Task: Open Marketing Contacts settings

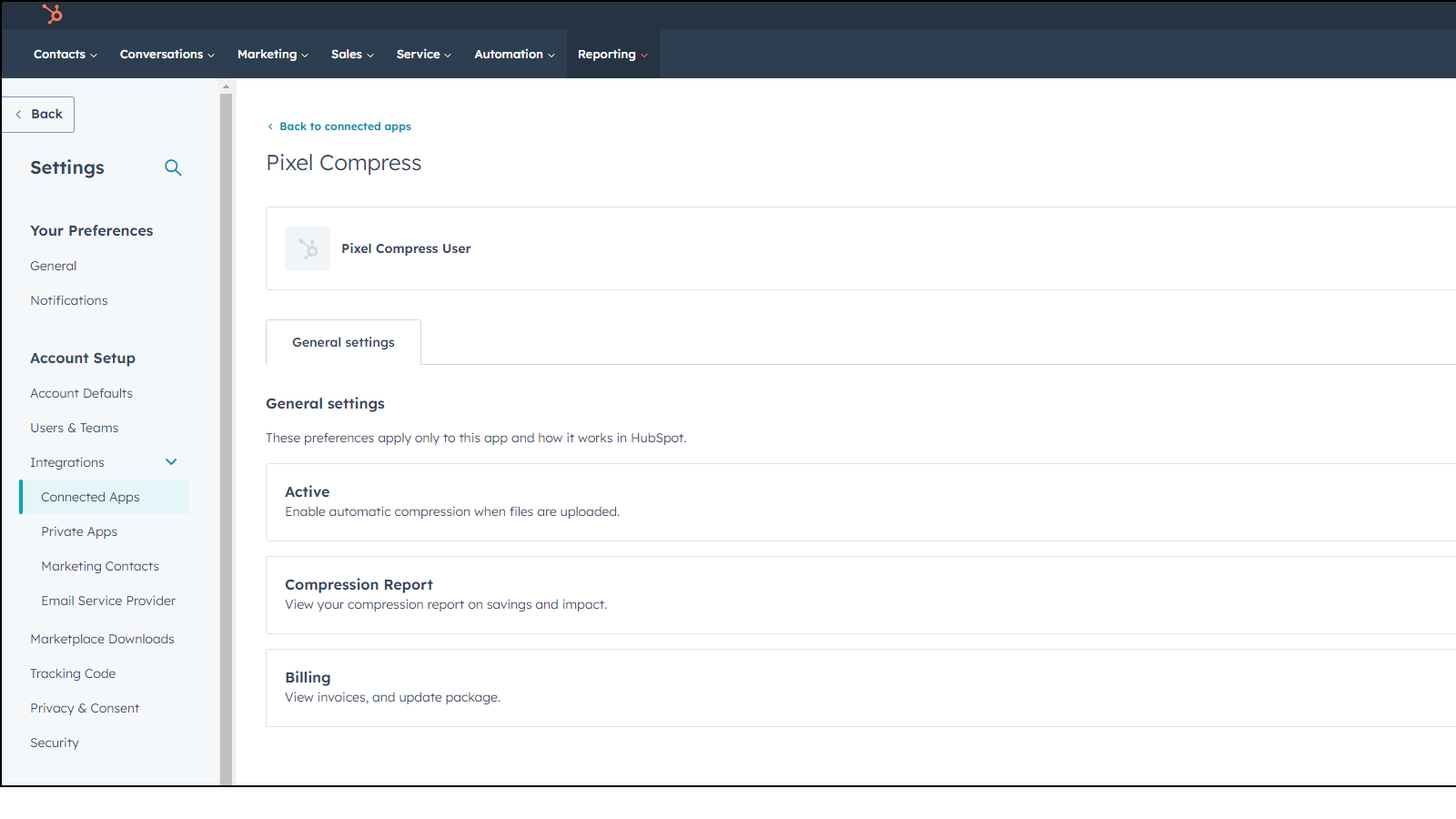Action: [100, 565]
